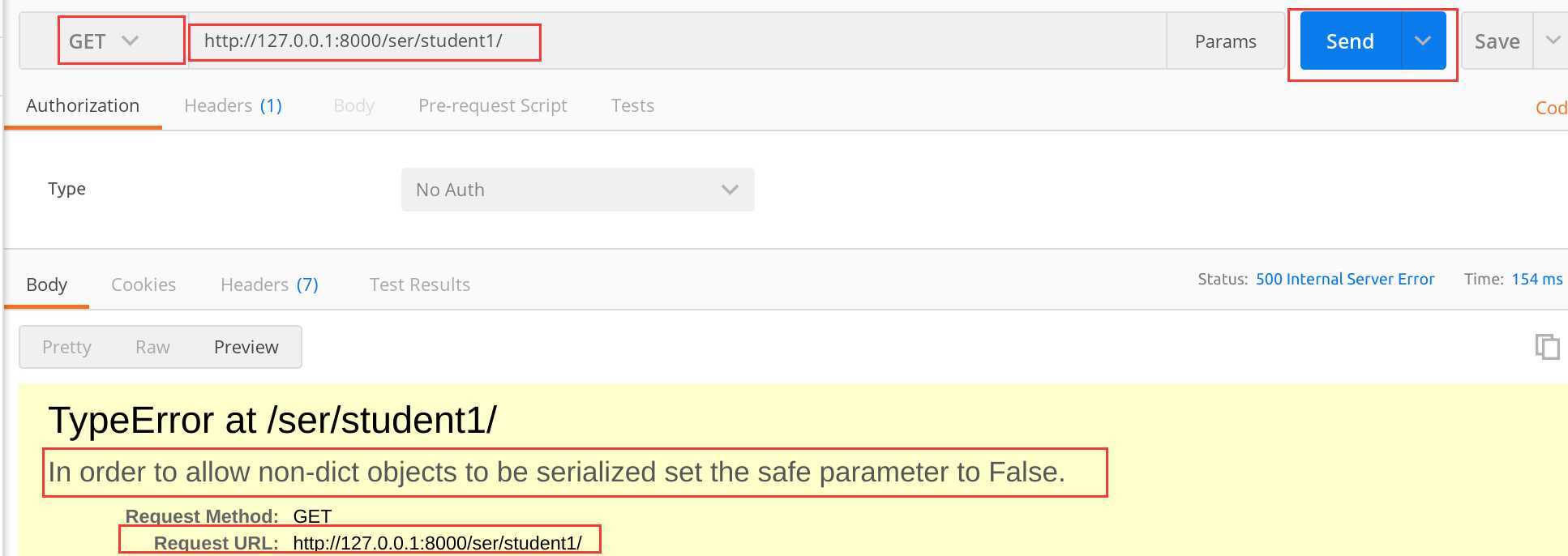1568x556 pixels.
Task: Switch response view to Raw
Action: 152,347
